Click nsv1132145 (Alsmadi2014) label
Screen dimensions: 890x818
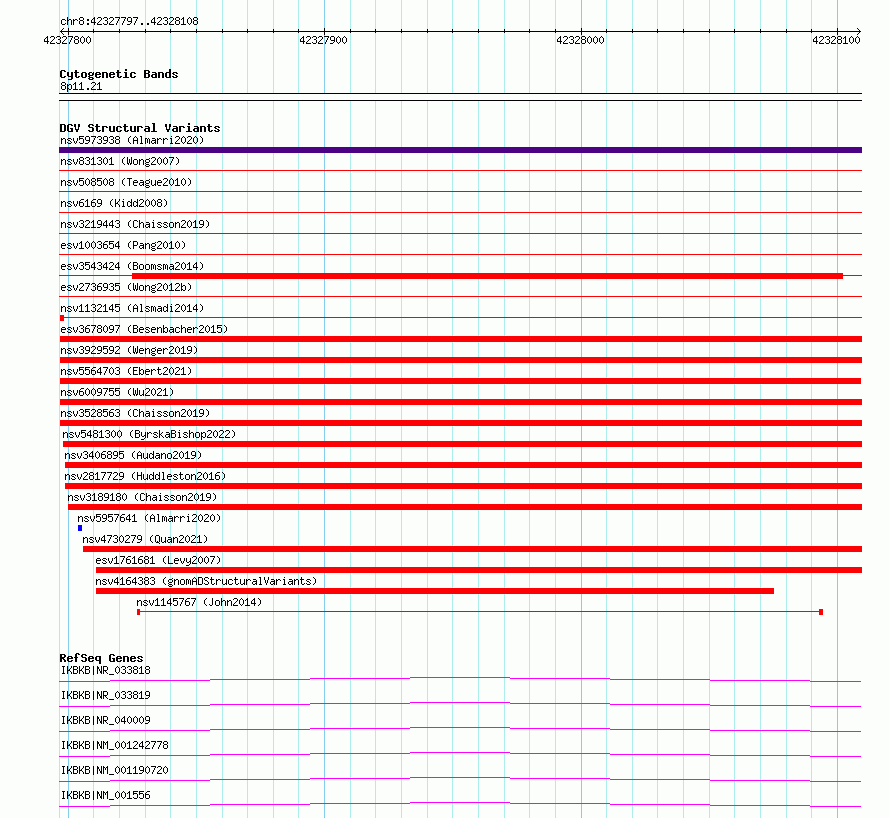[132, 308]
